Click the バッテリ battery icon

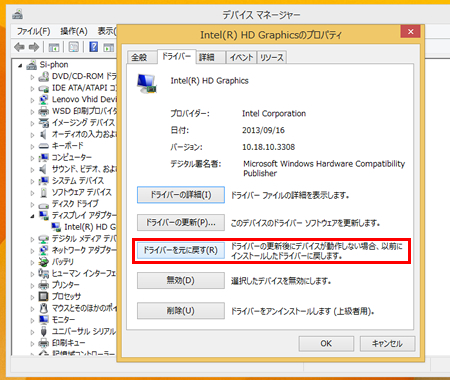(44, 262)
